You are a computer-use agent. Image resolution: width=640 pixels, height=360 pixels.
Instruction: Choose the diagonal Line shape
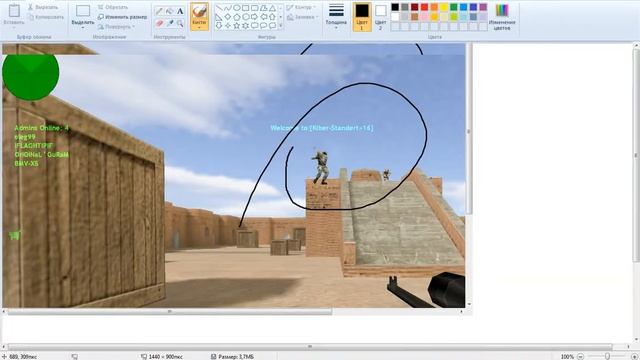(x=219, y=8)
